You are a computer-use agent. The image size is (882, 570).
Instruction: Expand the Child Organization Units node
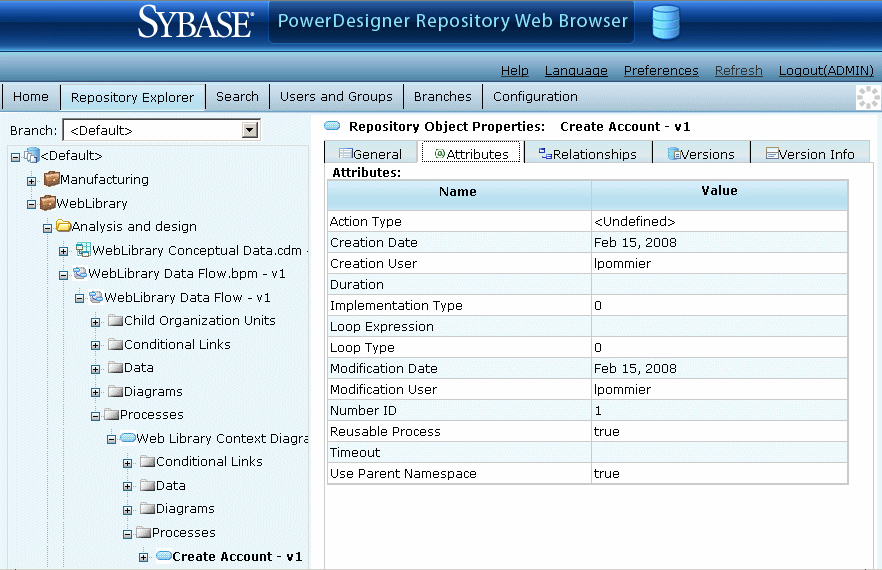tap(96, 322)
